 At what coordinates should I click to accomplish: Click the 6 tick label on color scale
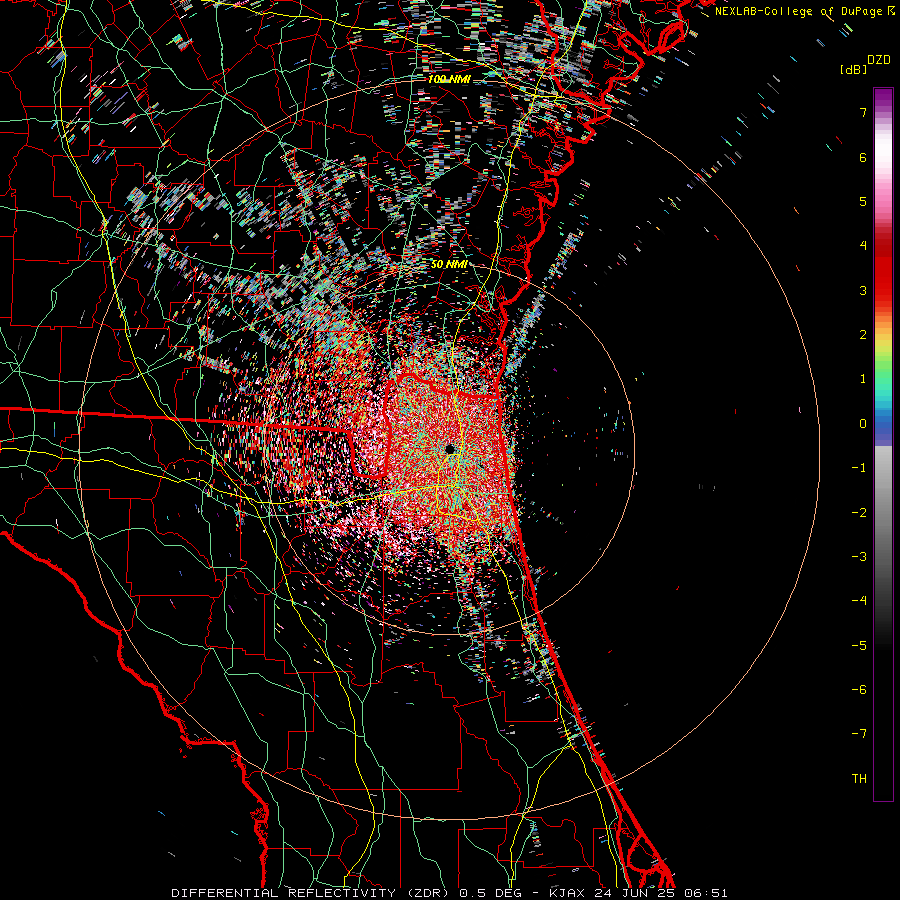863,157
